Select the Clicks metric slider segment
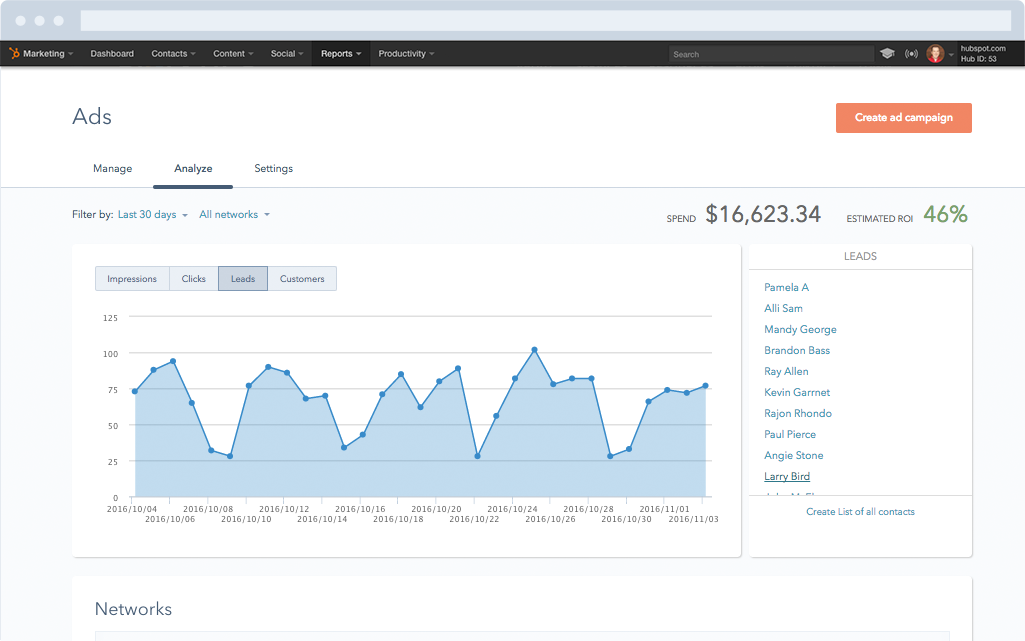 pyautogui.click(x=193, y=278)
